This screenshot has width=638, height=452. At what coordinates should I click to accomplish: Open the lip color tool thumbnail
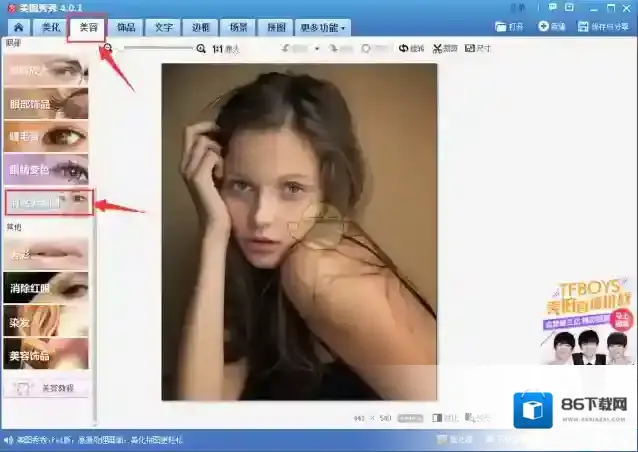coord(46,254)
